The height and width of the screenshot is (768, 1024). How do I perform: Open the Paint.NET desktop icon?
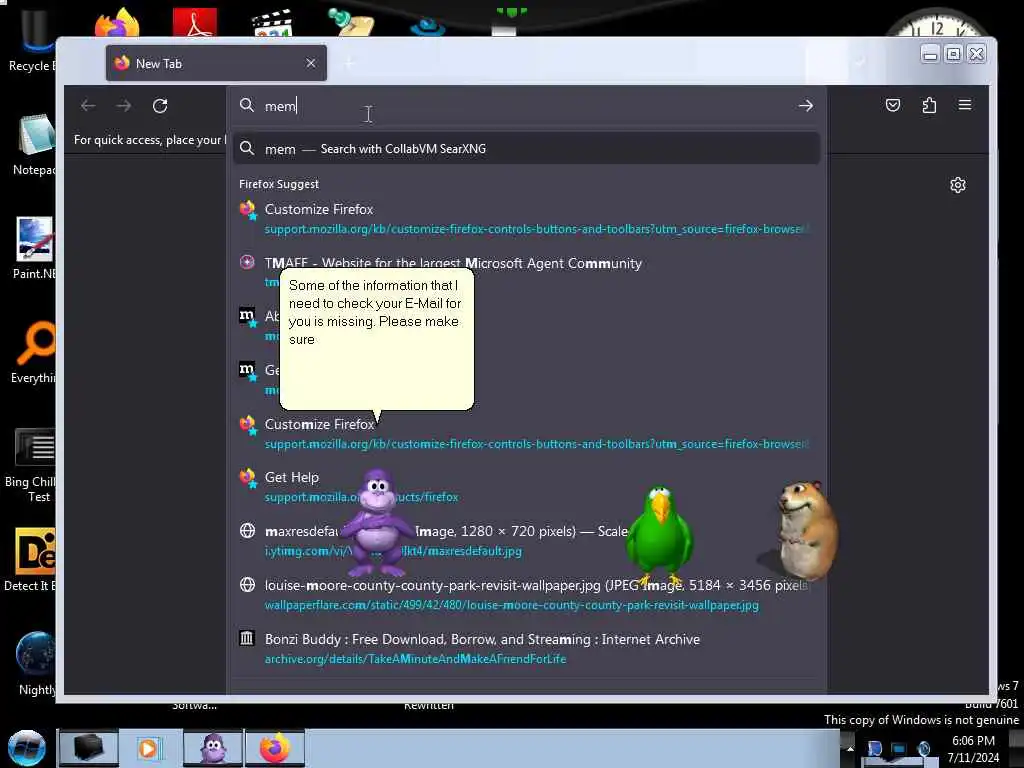click(34, 248)
